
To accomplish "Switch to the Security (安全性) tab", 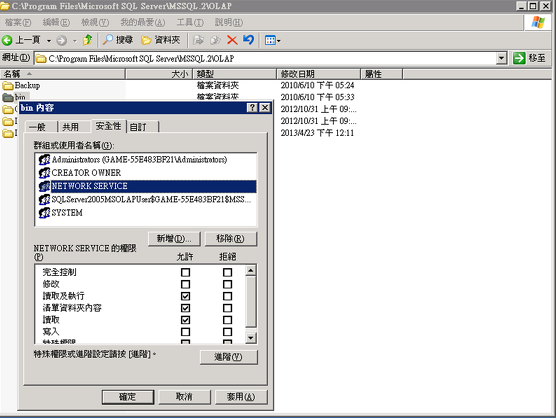I will click(x=109, y=126).
